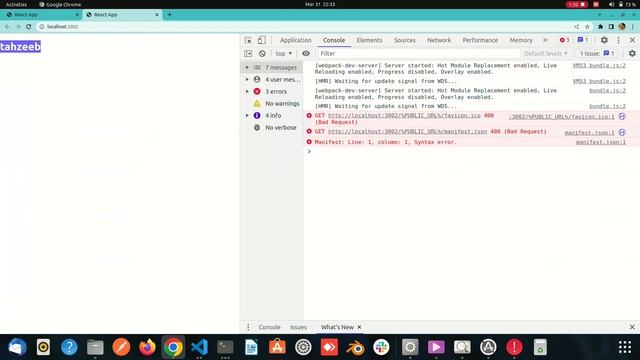
Task: Close the bottom drawer panel
Action: [632, 327]
